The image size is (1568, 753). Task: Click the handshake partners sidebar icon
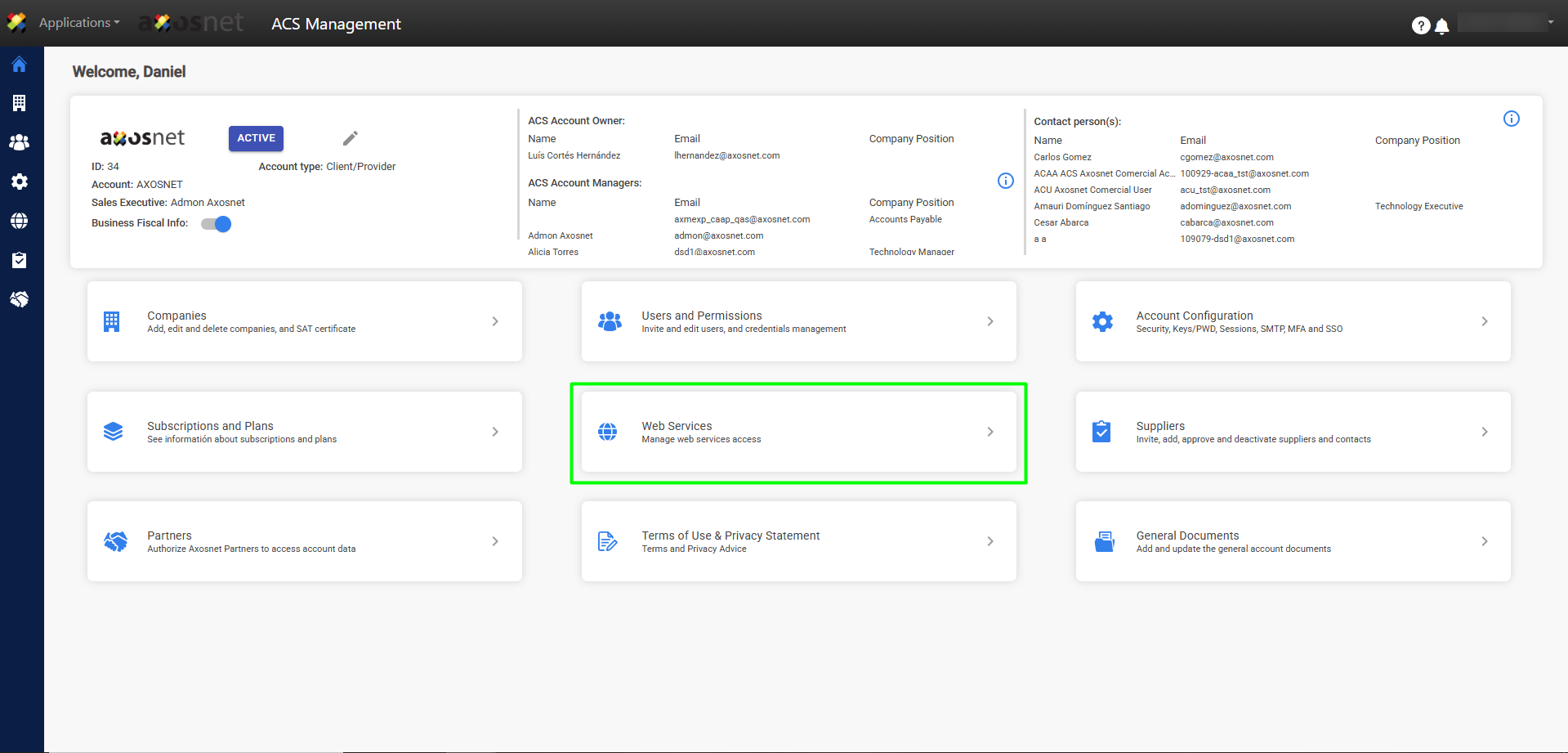point(19,299)
